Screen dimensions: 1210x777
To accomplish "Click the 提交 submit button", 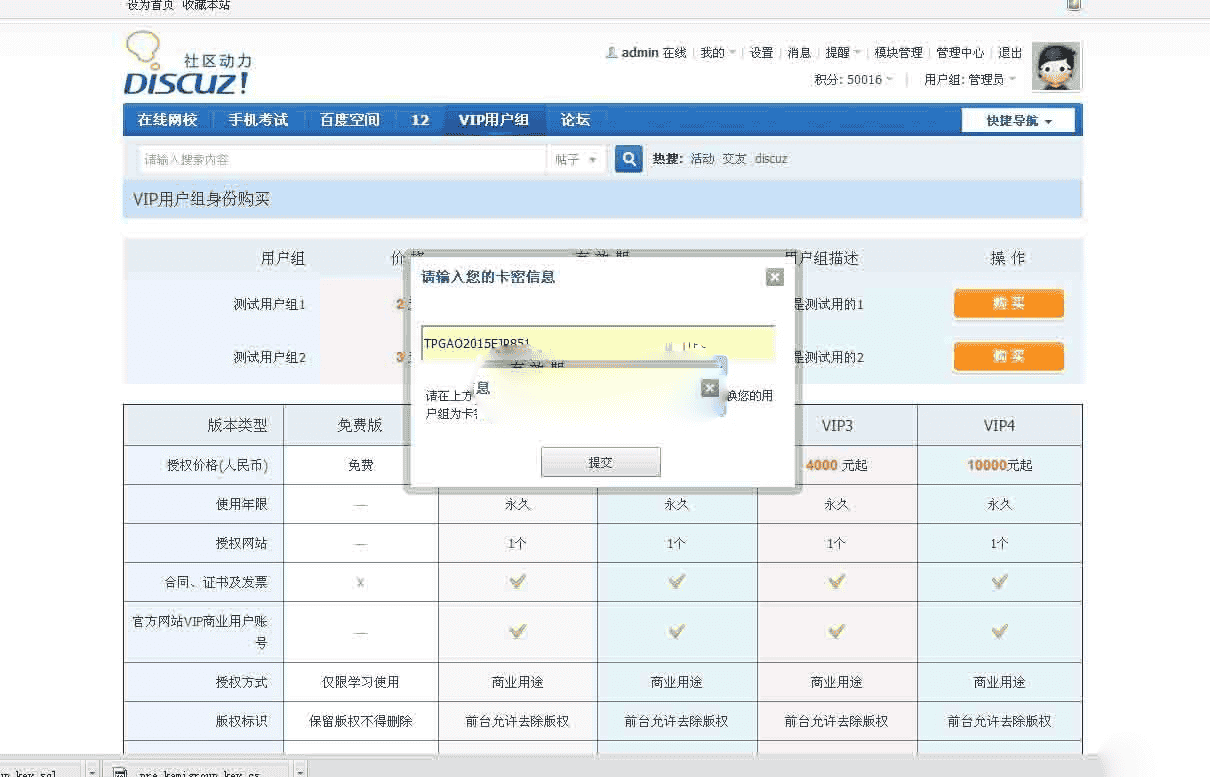I will pyautogui.click(x=600, y=462).
